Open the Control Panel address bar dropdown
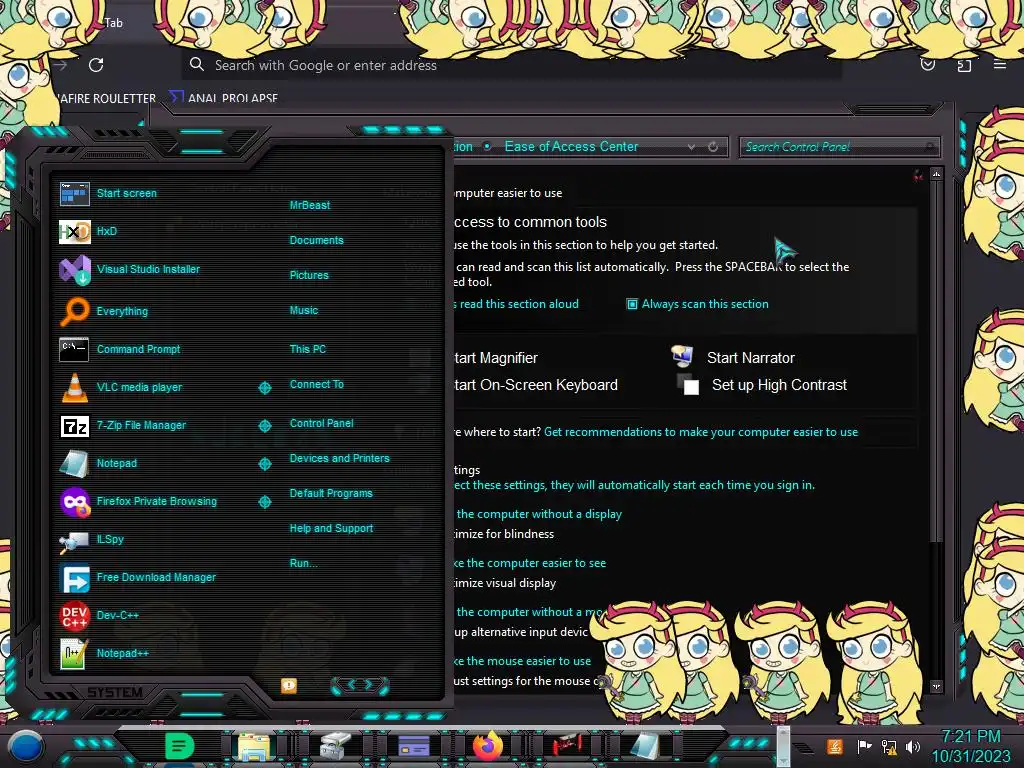The width and height of the screenshot is (1024, 768). pos(692,148)
